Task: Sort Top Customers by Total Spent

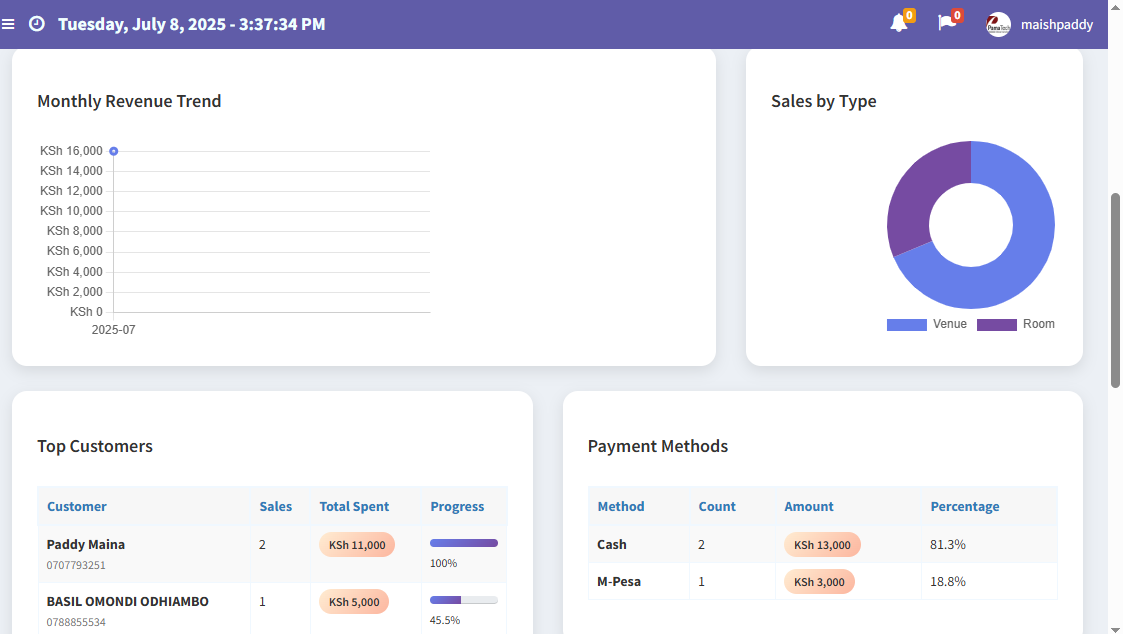Action: 354,506
